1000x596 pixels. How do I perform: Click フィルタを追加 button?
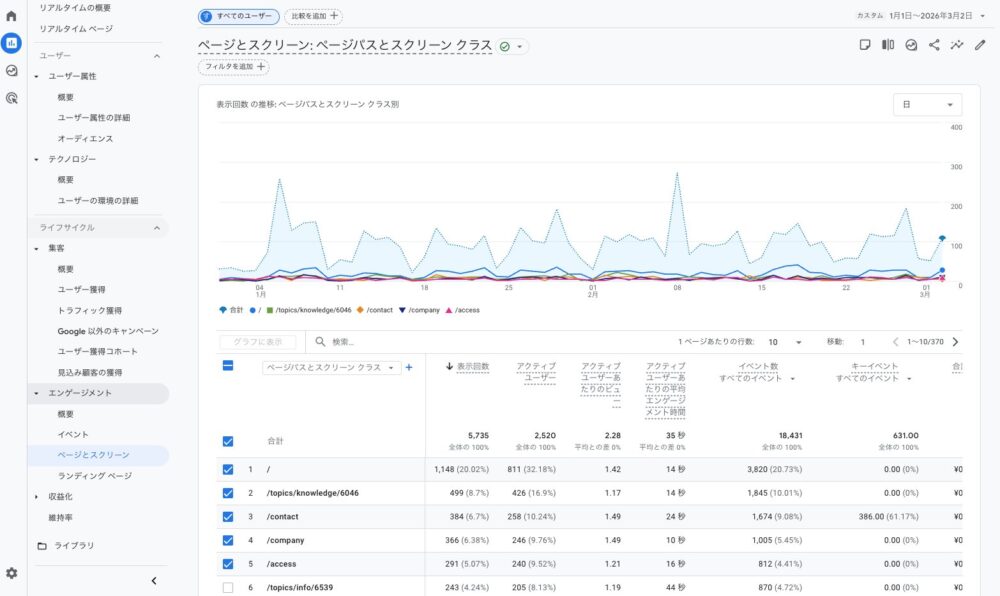(234, 67)
